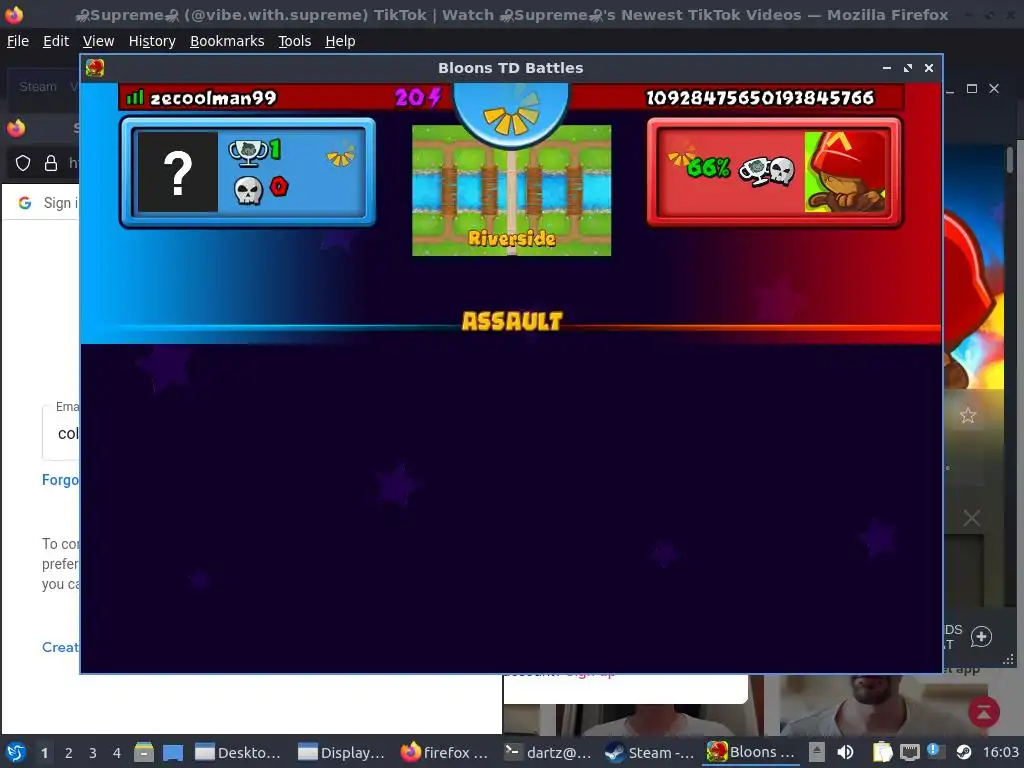Click the Riverside map thumbnail

pos(511,190)
